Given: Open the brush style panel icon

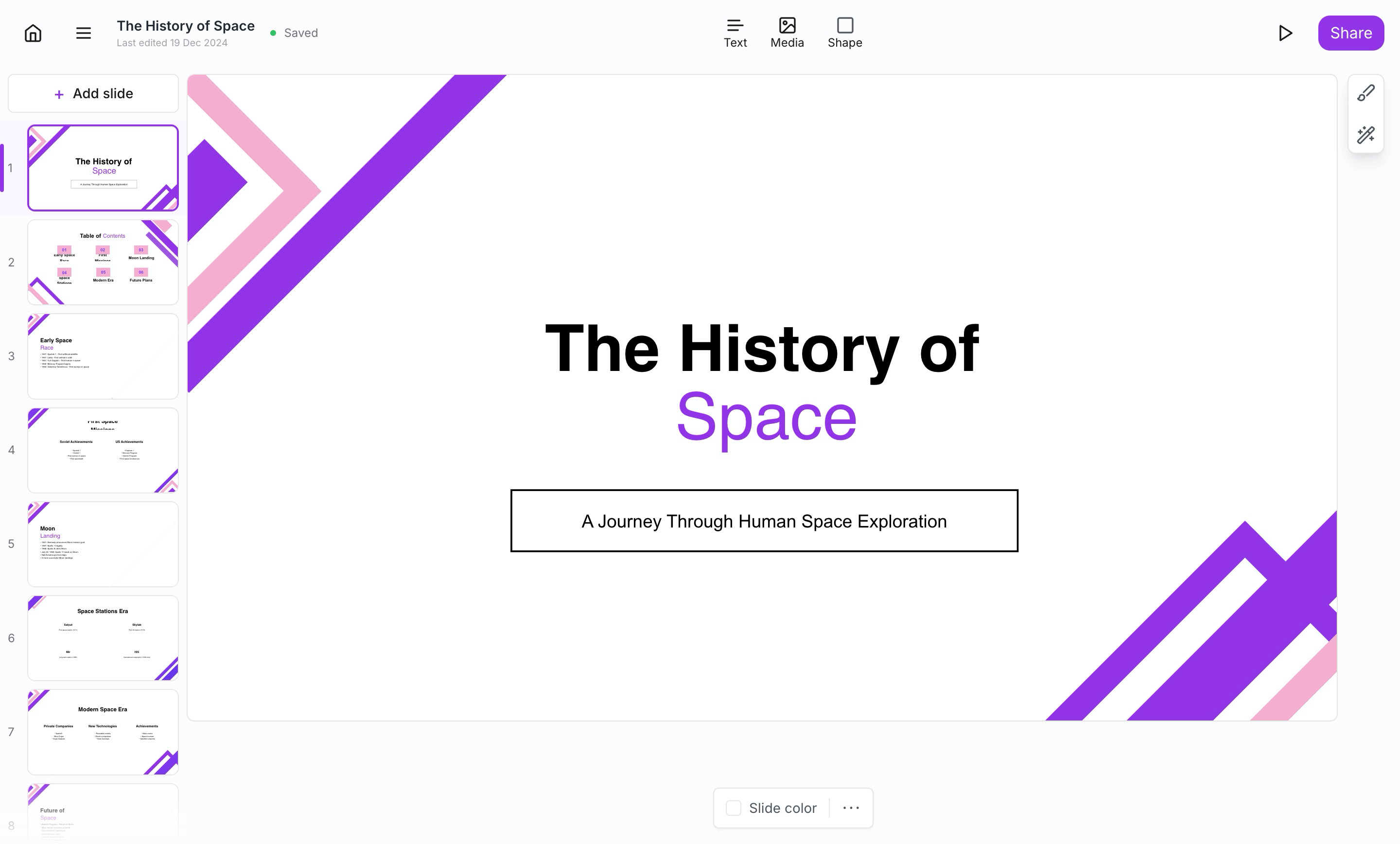Looking at the screenshot, I should point(1366,93).
